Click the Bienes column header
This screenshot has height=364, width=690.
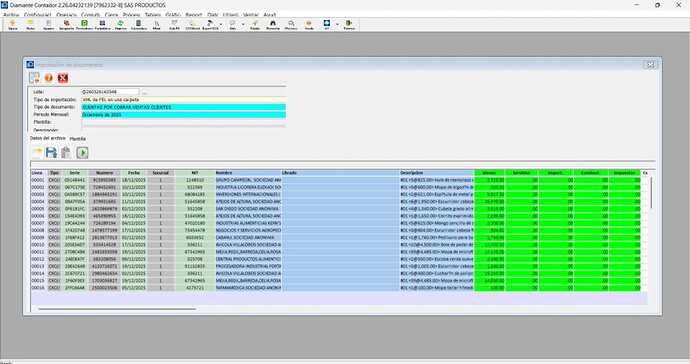coord(489,173)
